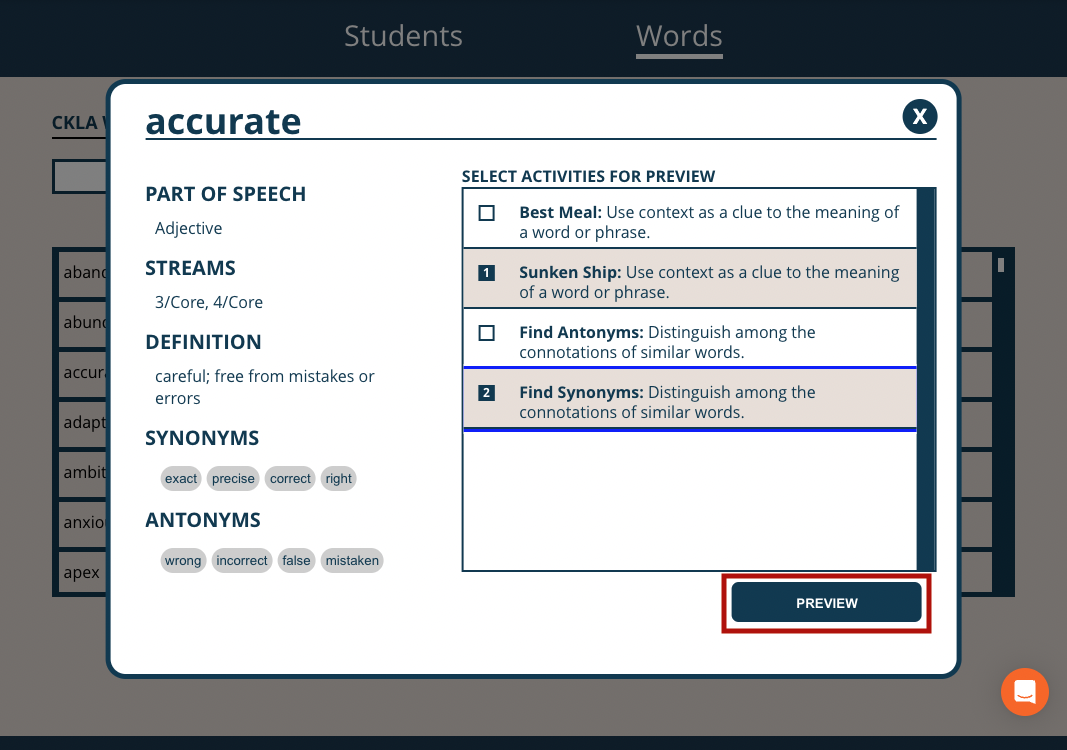Check the Find Antonyms activity checkbox
1067x750 pixels.
pos(487,332)
